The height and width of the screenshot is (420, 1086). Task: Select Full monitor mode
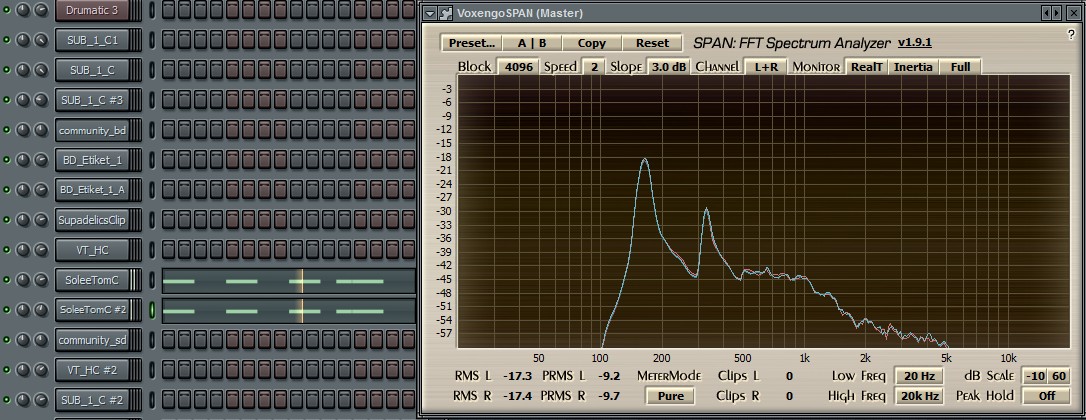point(960,67)
